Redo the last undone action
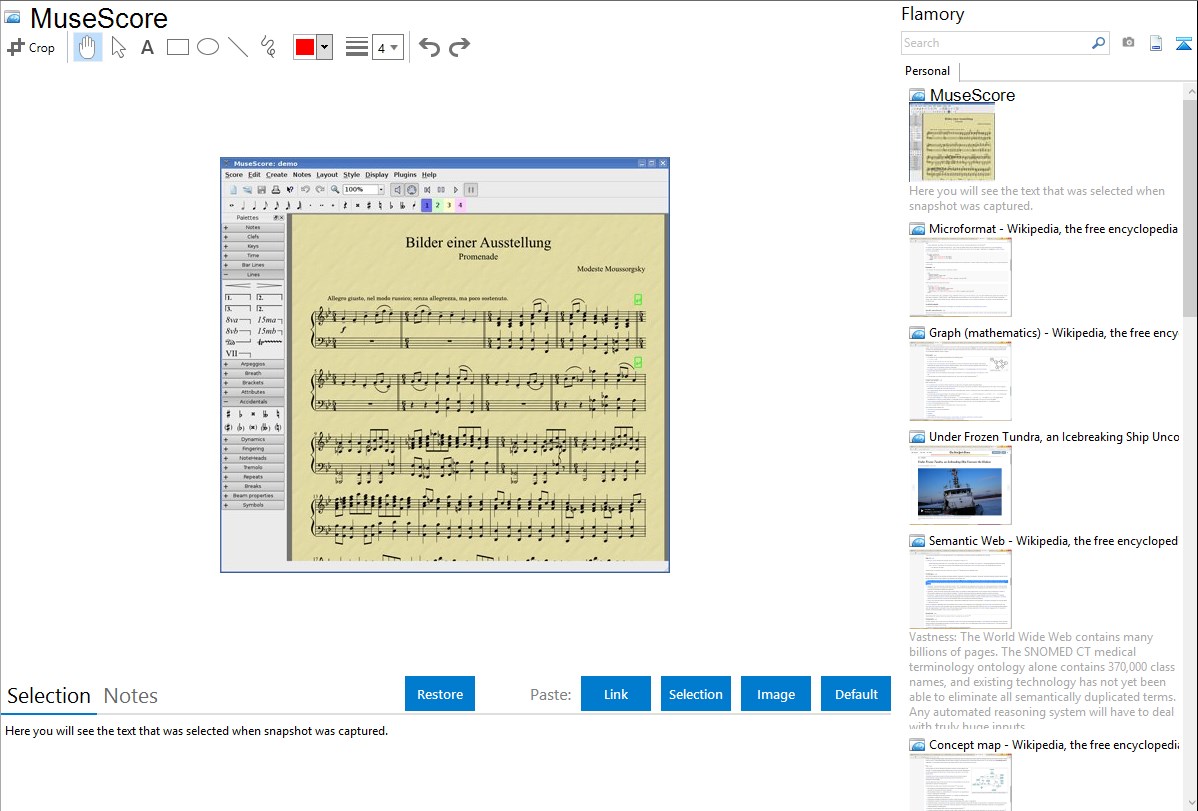1198x811 pixels. 459,47
